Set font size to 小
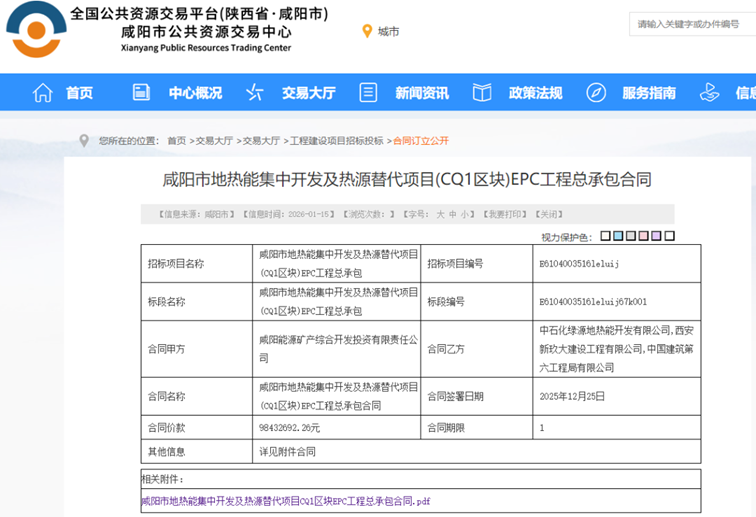Image resolution: width=756 pixels, height=517 pixels. click(465, 214)
